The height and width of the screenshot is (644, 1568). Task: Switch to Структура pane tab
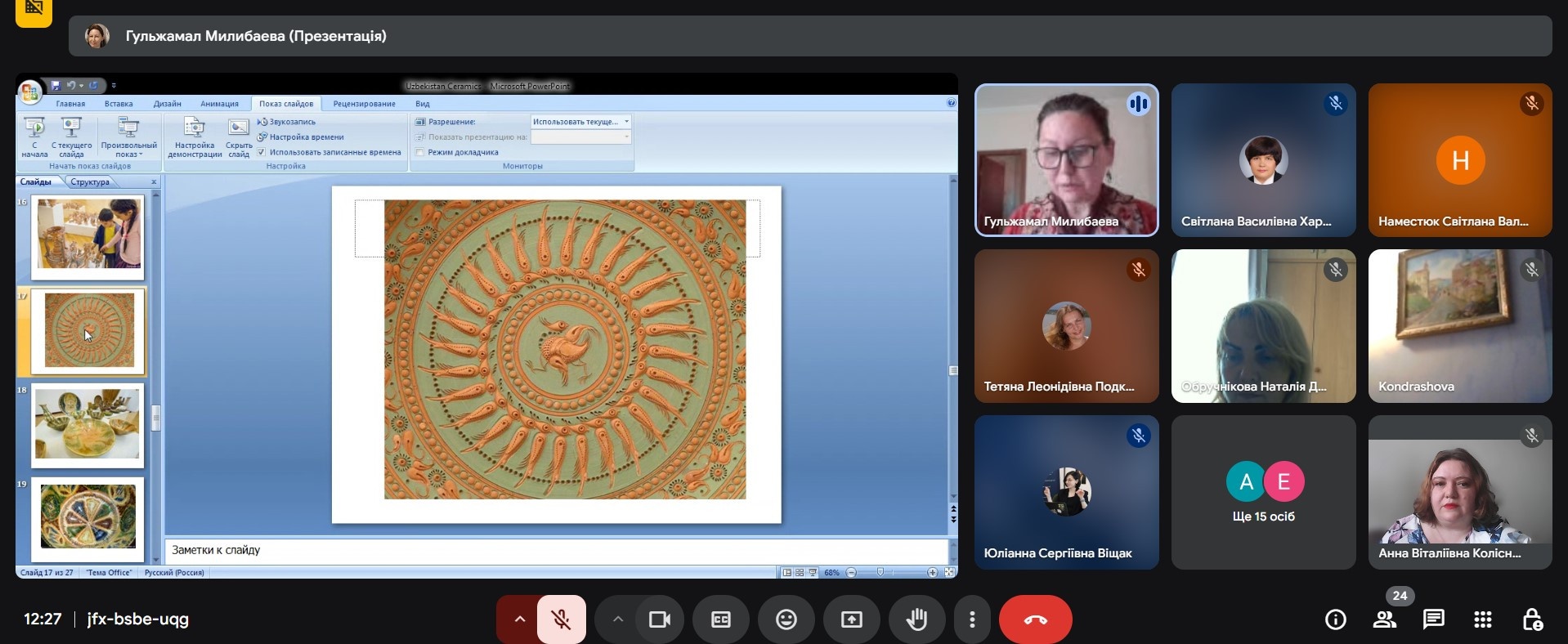tap(90, 181)
